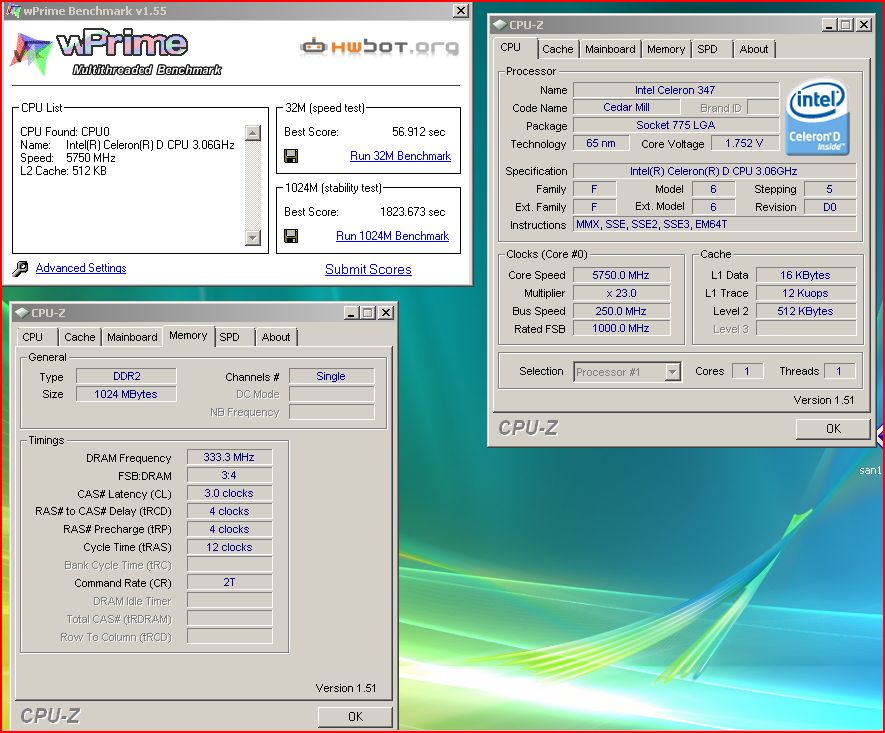This screenshot has width=885, height=733.
Task: Click the 3.0 clocks CAS latency value
Action: tap(229, 493)
